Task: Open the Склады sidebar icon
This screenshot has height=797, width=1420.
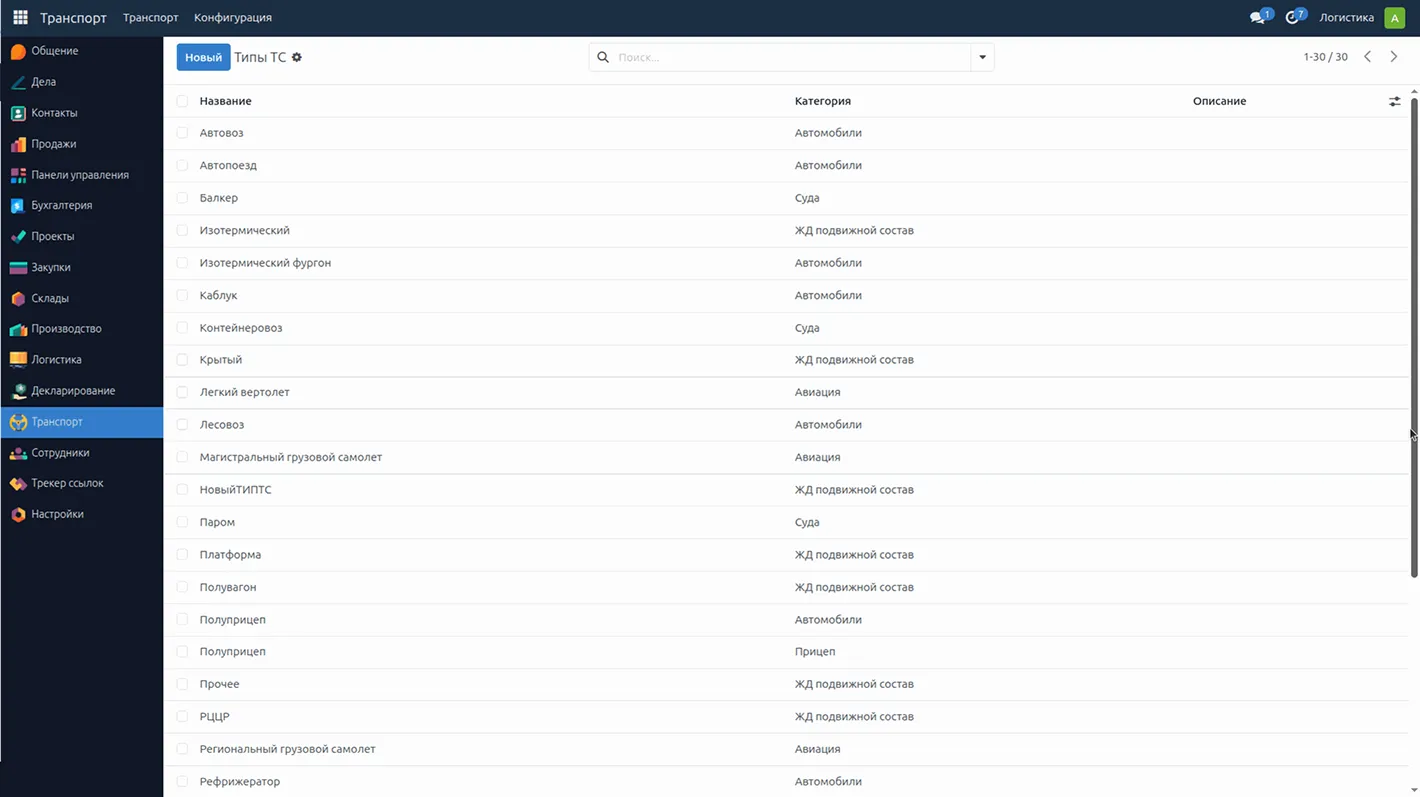Action: 18,298
